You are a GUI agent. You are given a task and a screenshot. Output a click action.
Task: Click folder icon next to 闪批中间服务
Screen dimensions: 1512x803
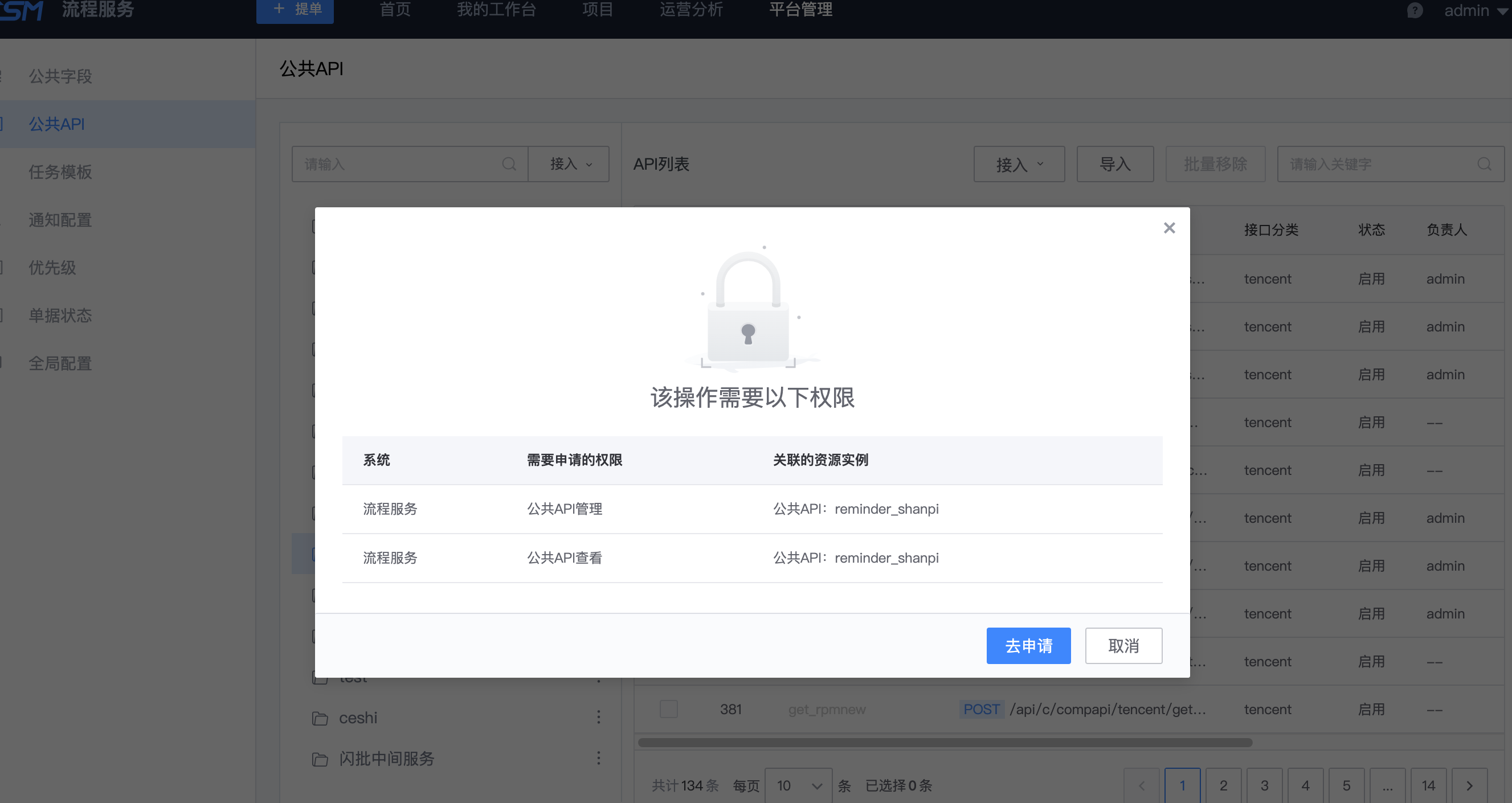click(320, 760)
